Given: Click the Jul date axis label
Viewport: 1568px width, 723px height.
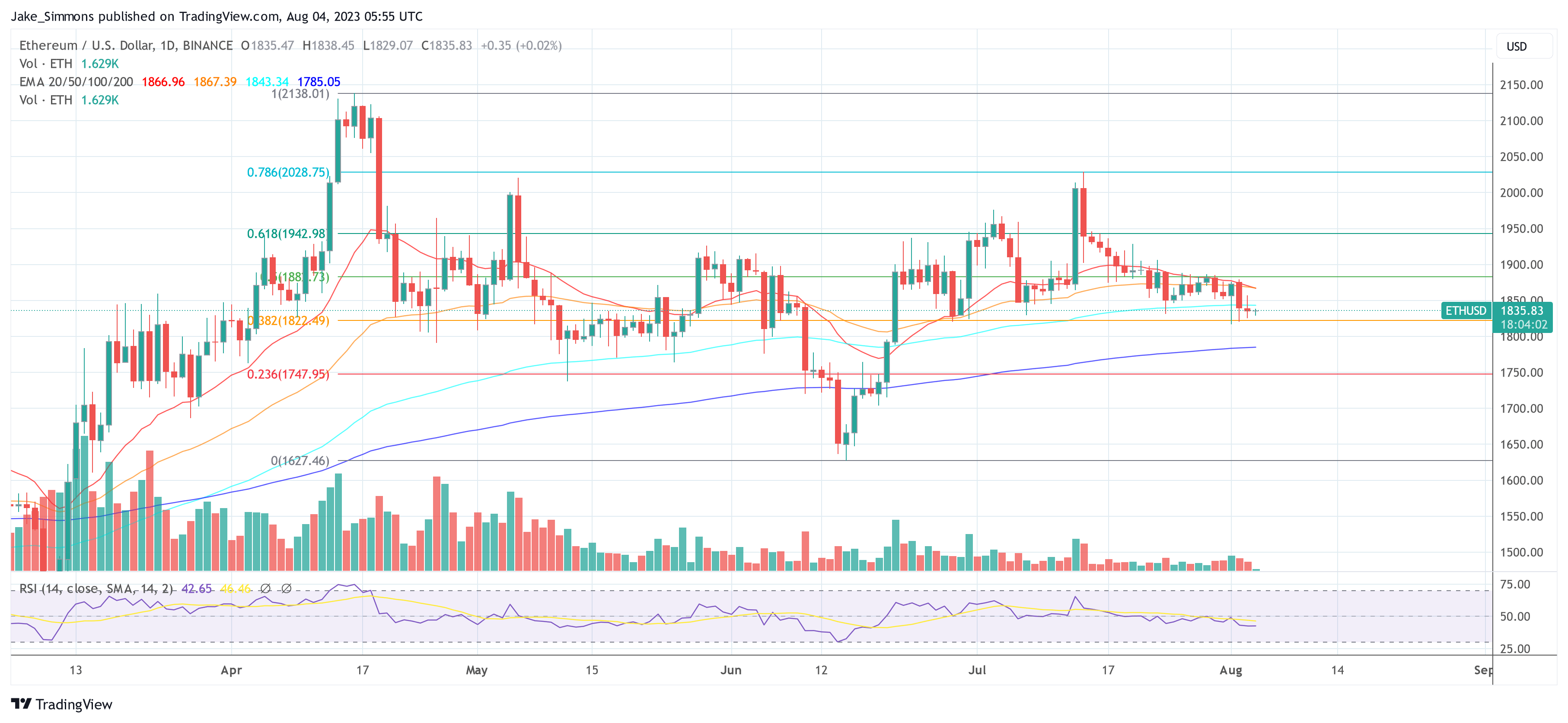Looking at the screenshot, I should [x=977, y=670].
